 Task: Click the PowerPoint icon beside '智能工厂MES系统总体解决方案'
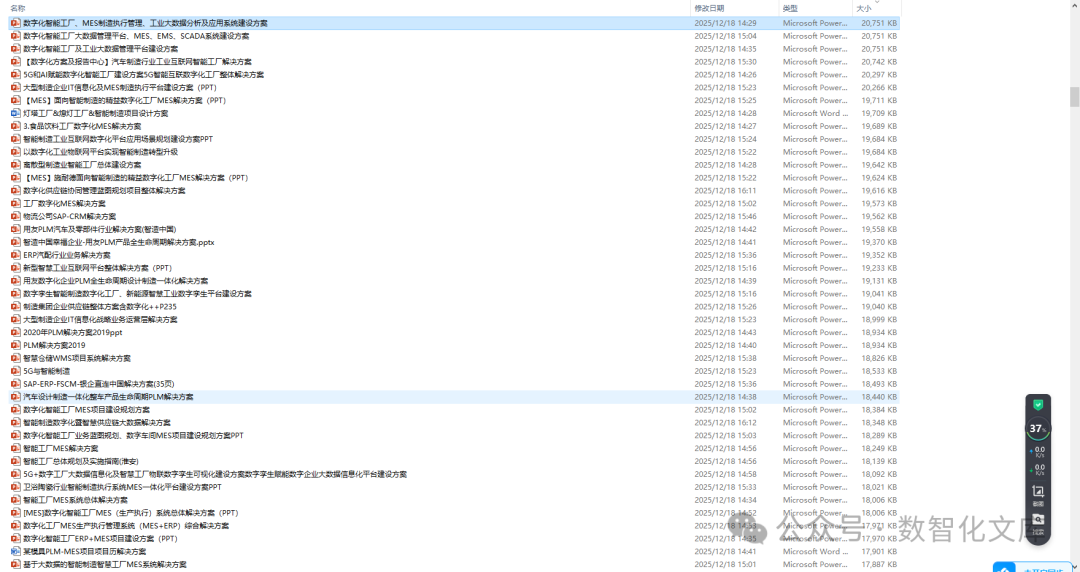[15, 500]
